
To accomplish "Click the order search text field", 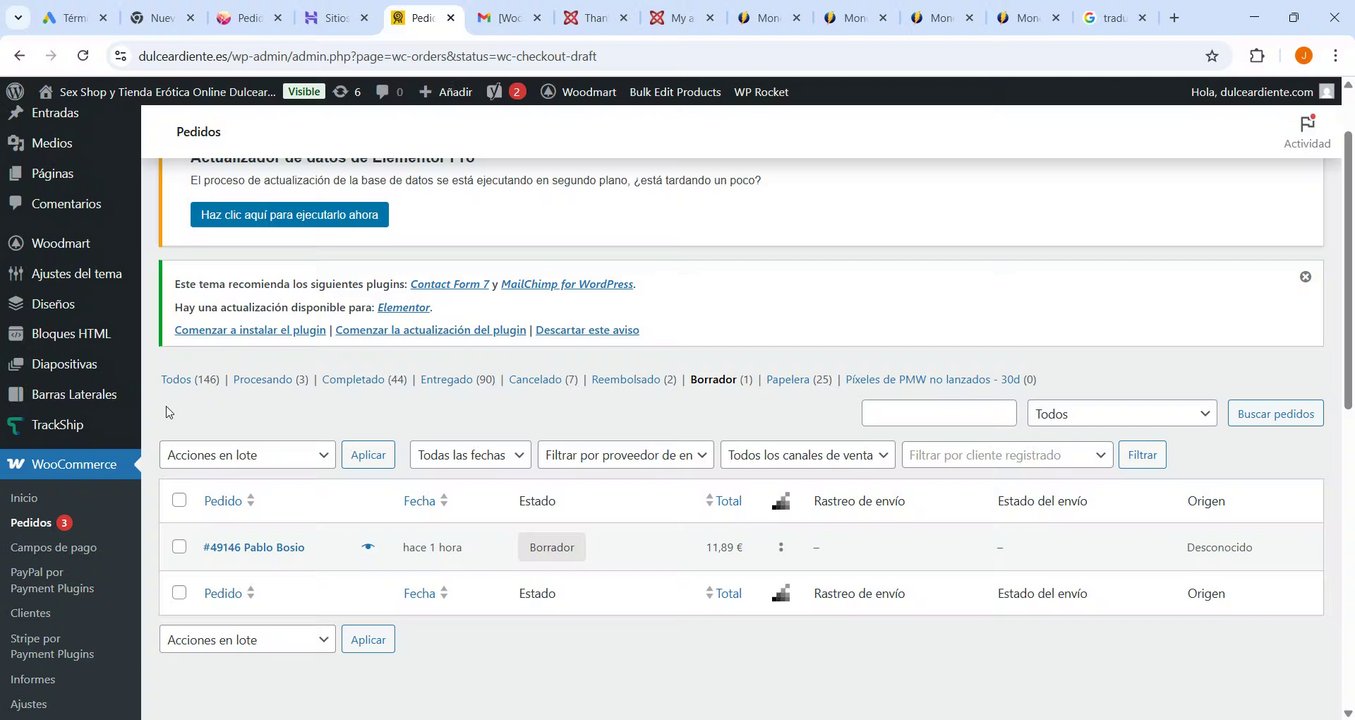I will (x=939, y=414).
